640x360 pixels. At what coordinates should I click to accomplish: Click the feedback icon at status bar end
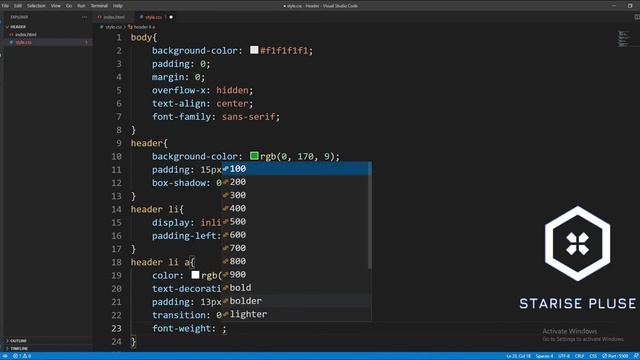(x=636, y=356)
